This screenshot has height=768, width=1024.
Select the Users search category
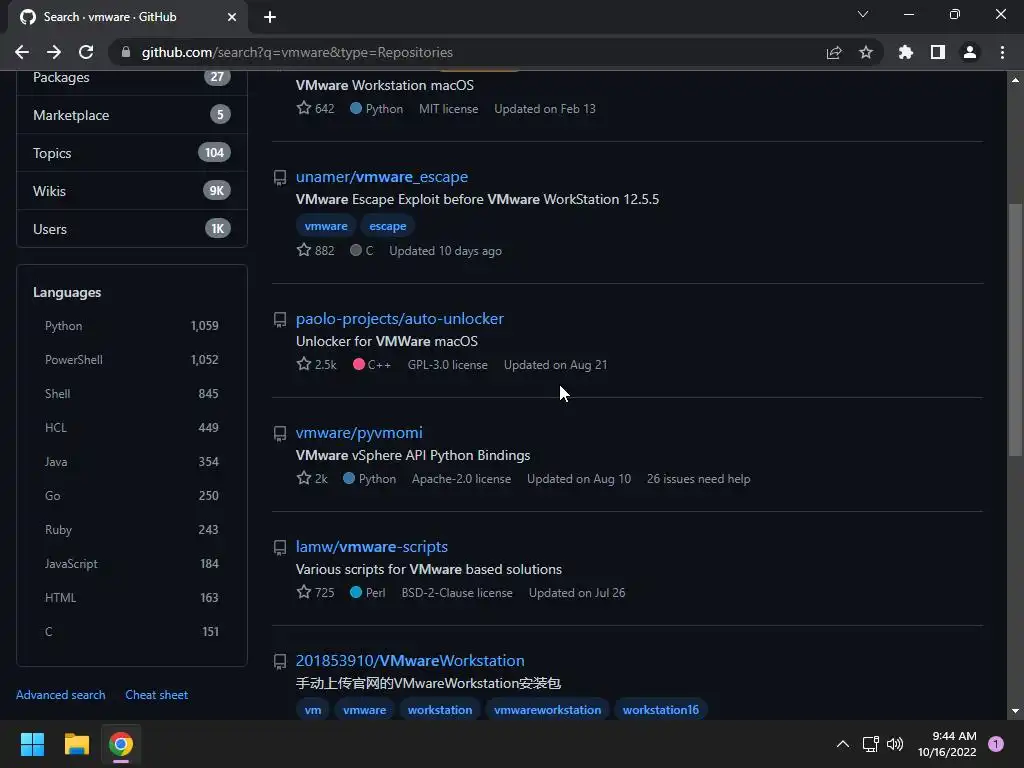pyautogui.click(x=132, y=229)
